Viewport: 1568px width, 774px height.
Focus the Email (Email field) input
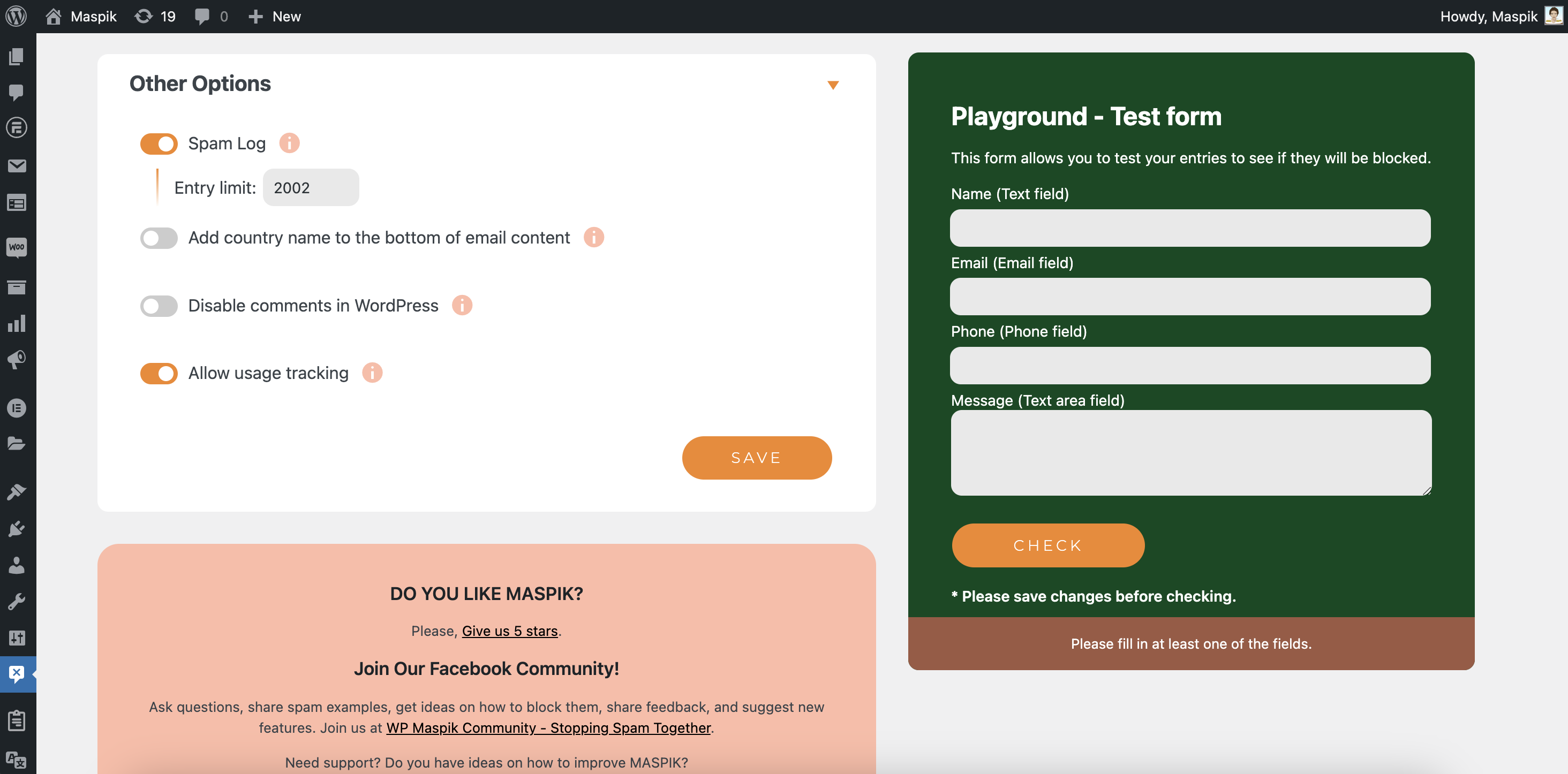click(1190, 297)
